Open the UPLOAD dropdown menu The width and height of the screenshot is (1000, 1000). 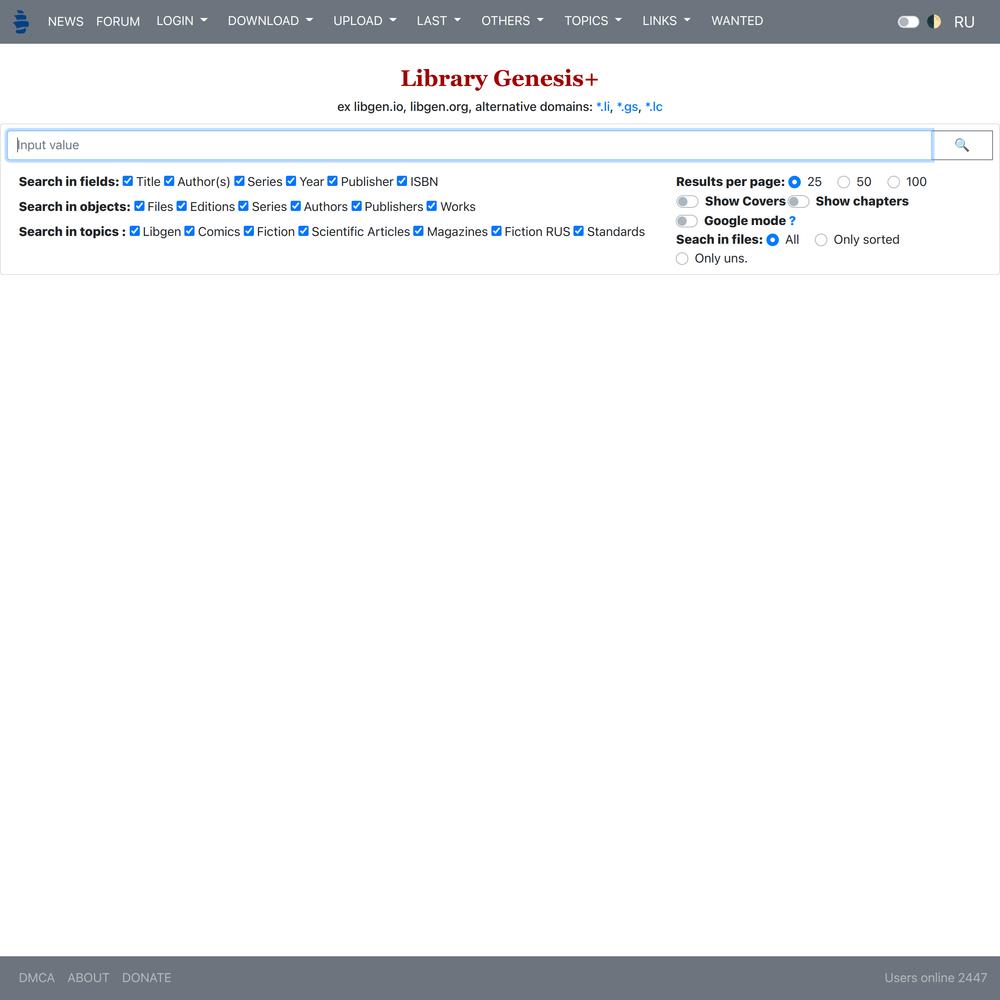click(365, 21)
